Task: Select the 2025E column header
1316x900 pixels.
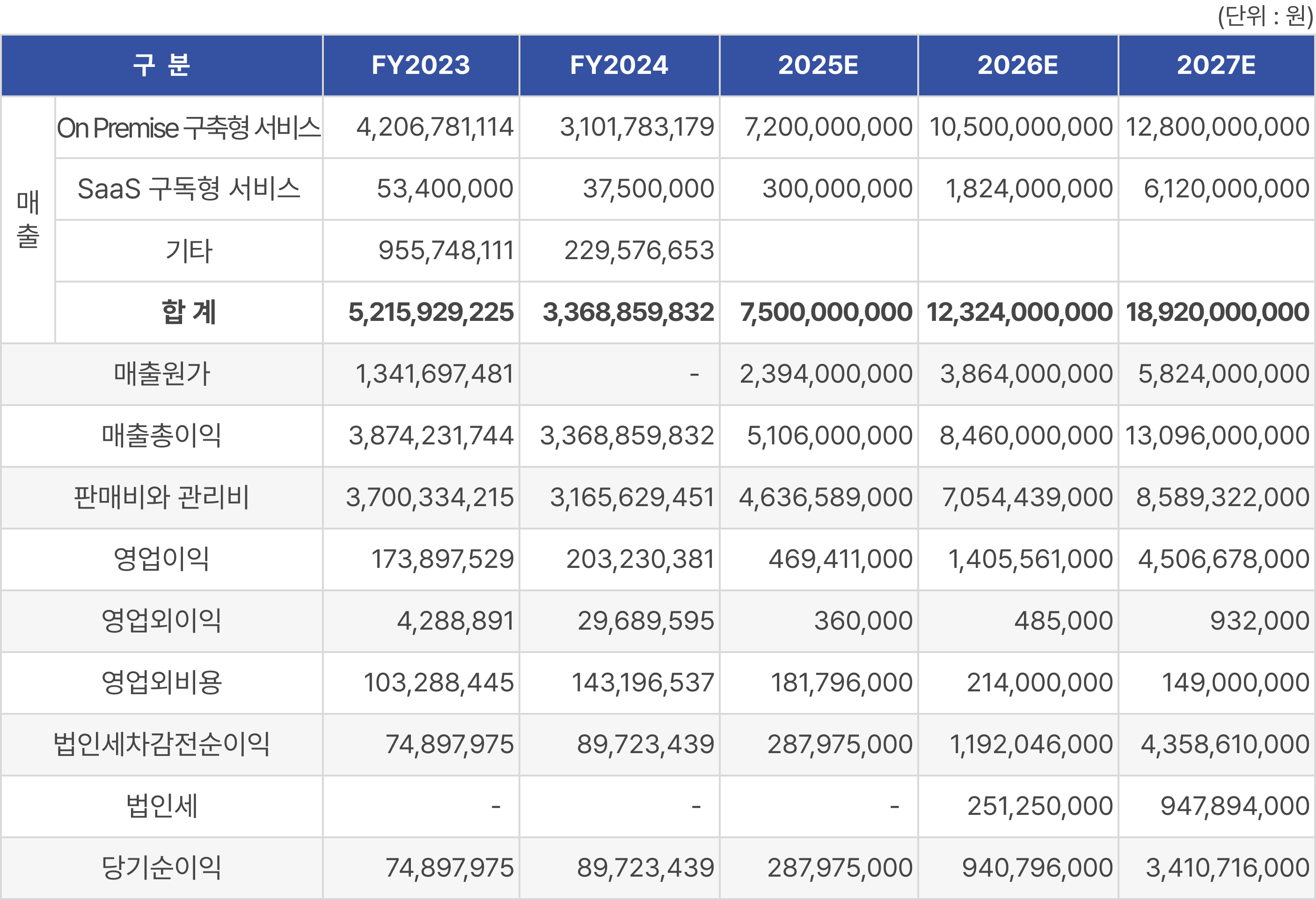Action: point(818,65)
